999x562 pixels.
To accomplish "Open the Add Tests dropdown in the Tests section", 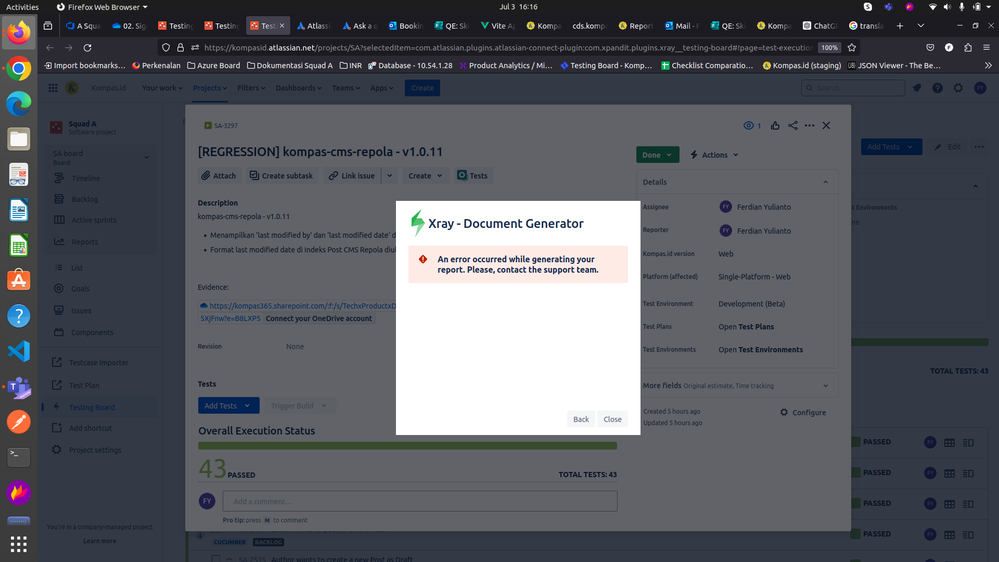I will click(x=228, y=406).
